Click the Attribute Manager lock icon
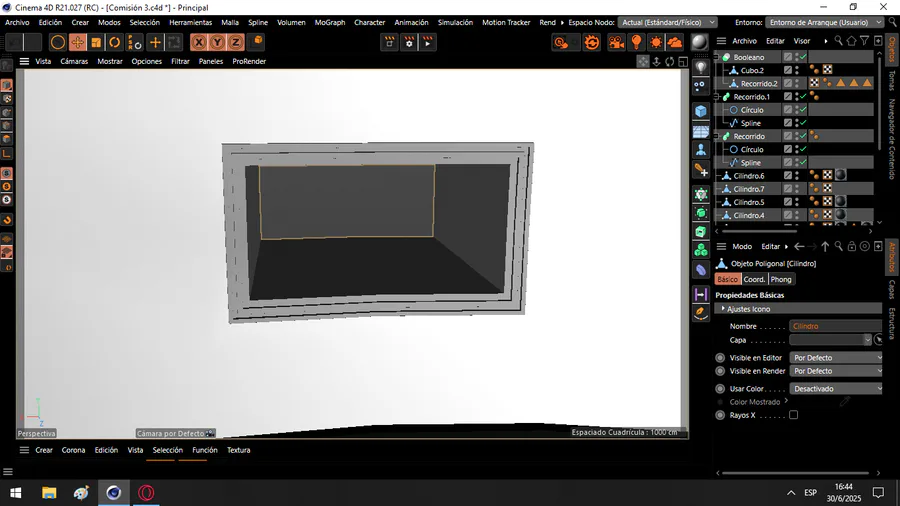 (x=852, y=247)
